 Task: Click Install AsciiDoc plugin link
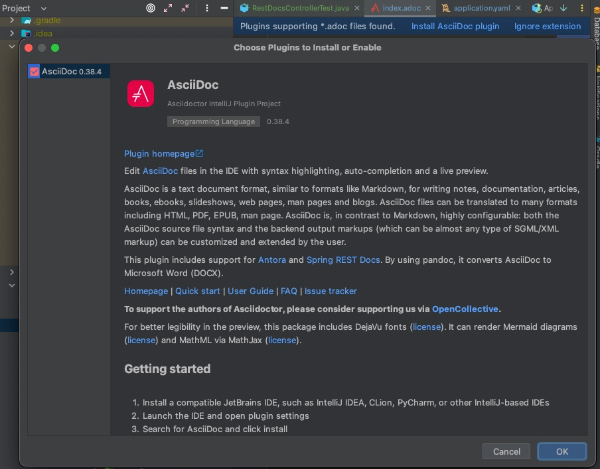pyautogui.click(x=455, y=26)
